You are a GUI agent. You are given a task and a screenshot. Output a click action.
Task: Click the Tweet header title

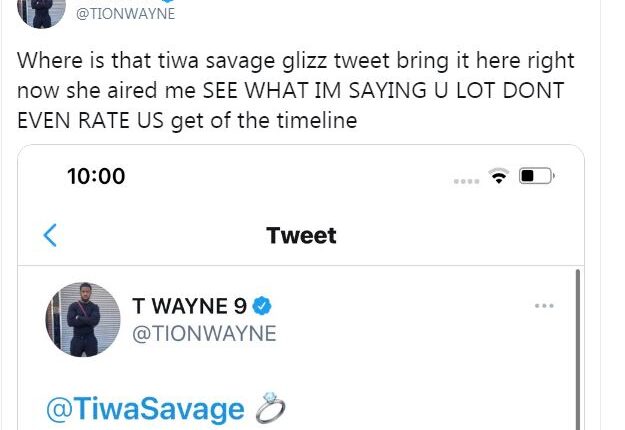point(301,236)
